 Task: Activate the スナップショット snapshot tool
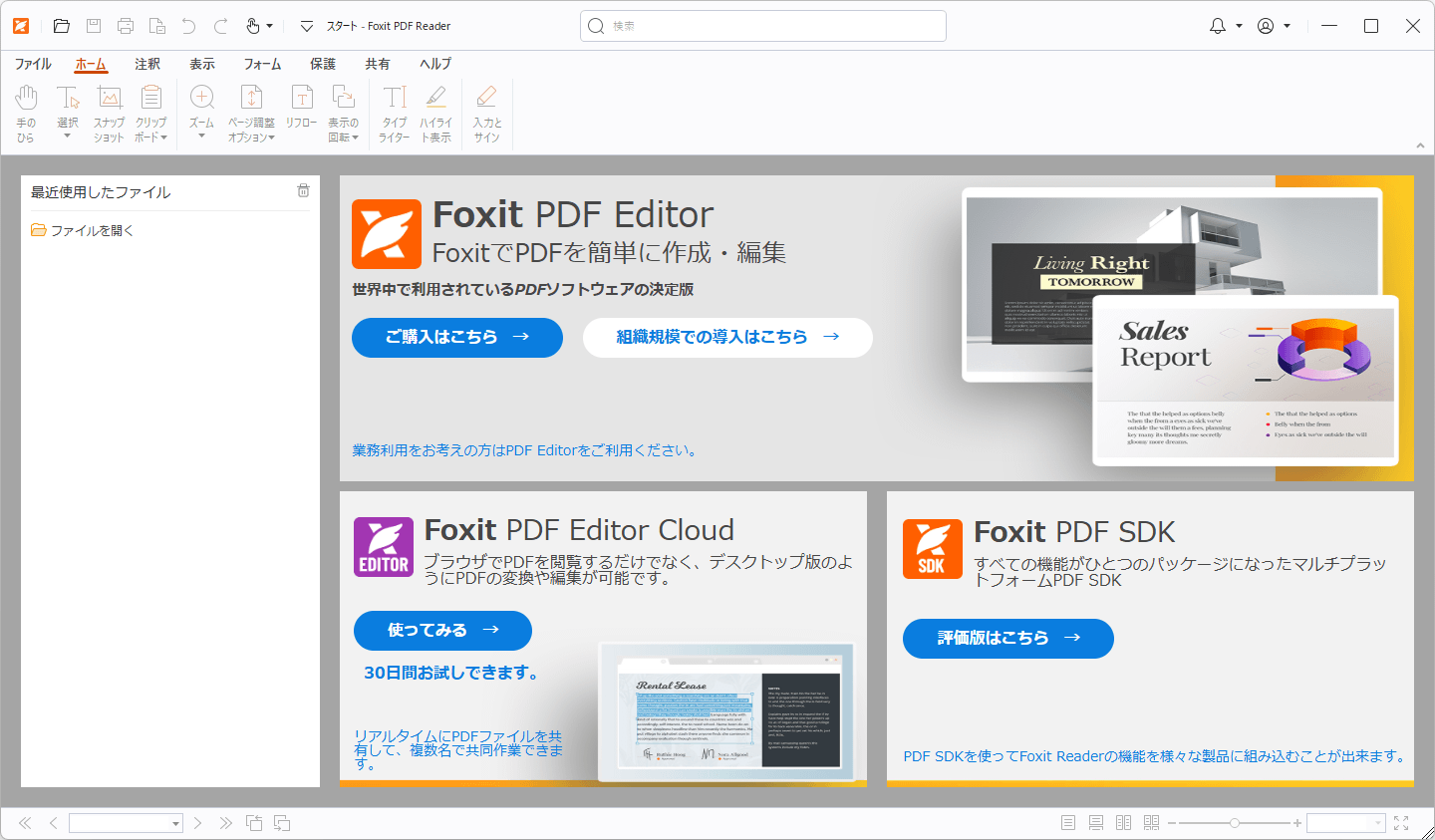click(x=109, y=114)
